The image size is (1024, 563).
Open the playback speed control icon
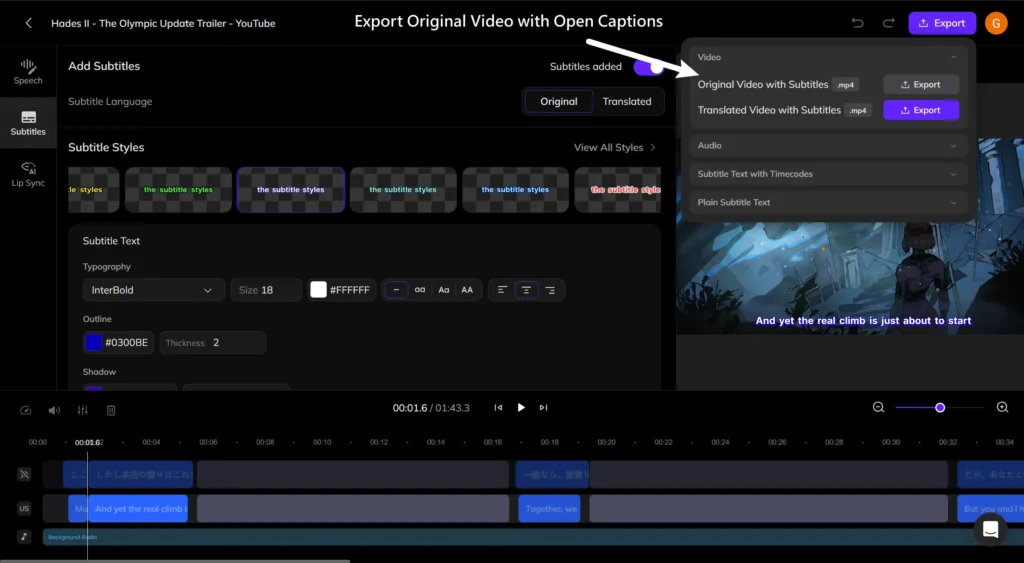(25, 410)
